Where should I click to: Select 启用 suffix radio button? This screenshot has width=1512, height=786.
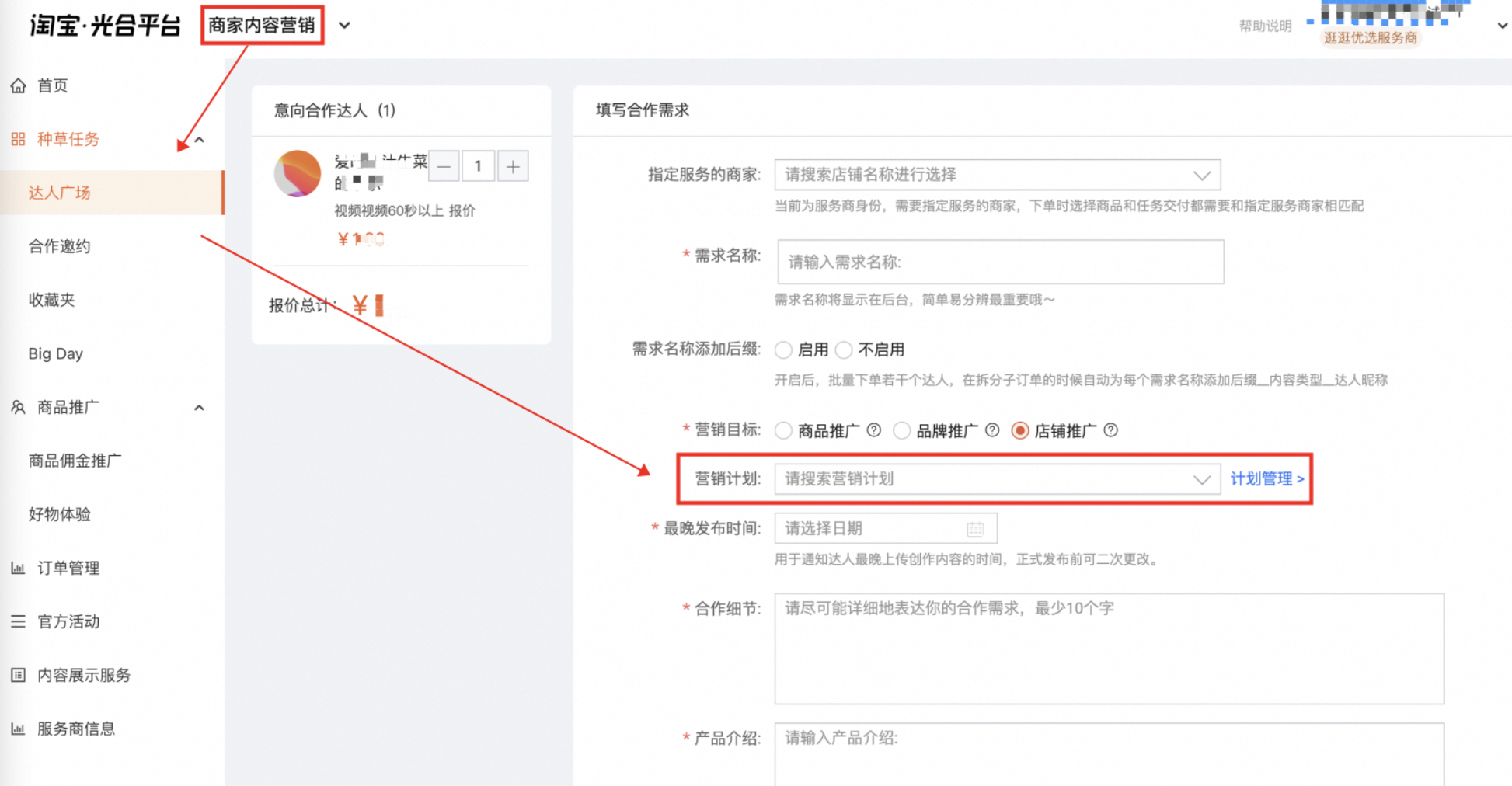783,350
